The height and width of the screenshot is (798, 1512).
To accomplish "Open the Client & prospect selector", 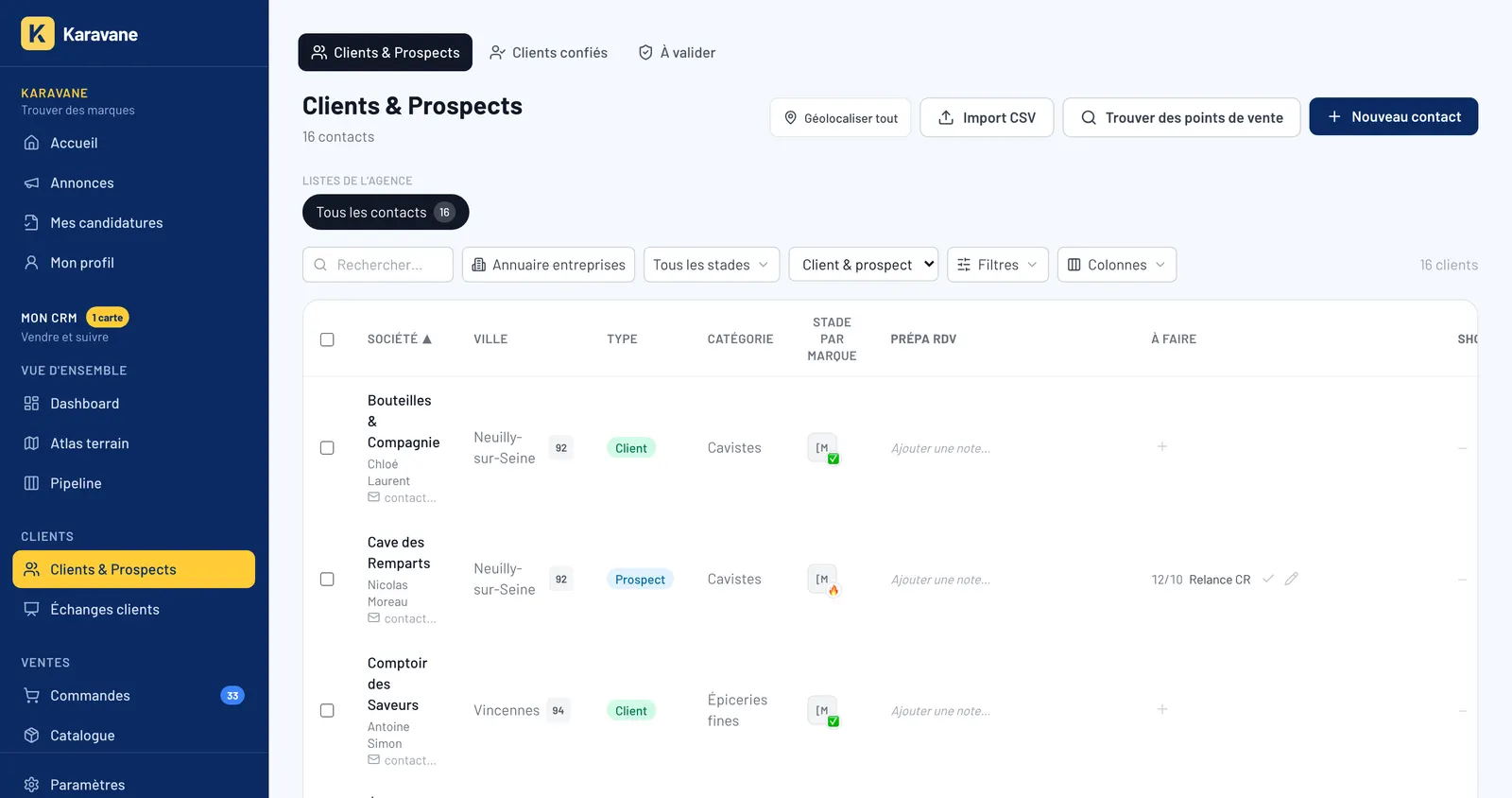I will tap(864, 265).
